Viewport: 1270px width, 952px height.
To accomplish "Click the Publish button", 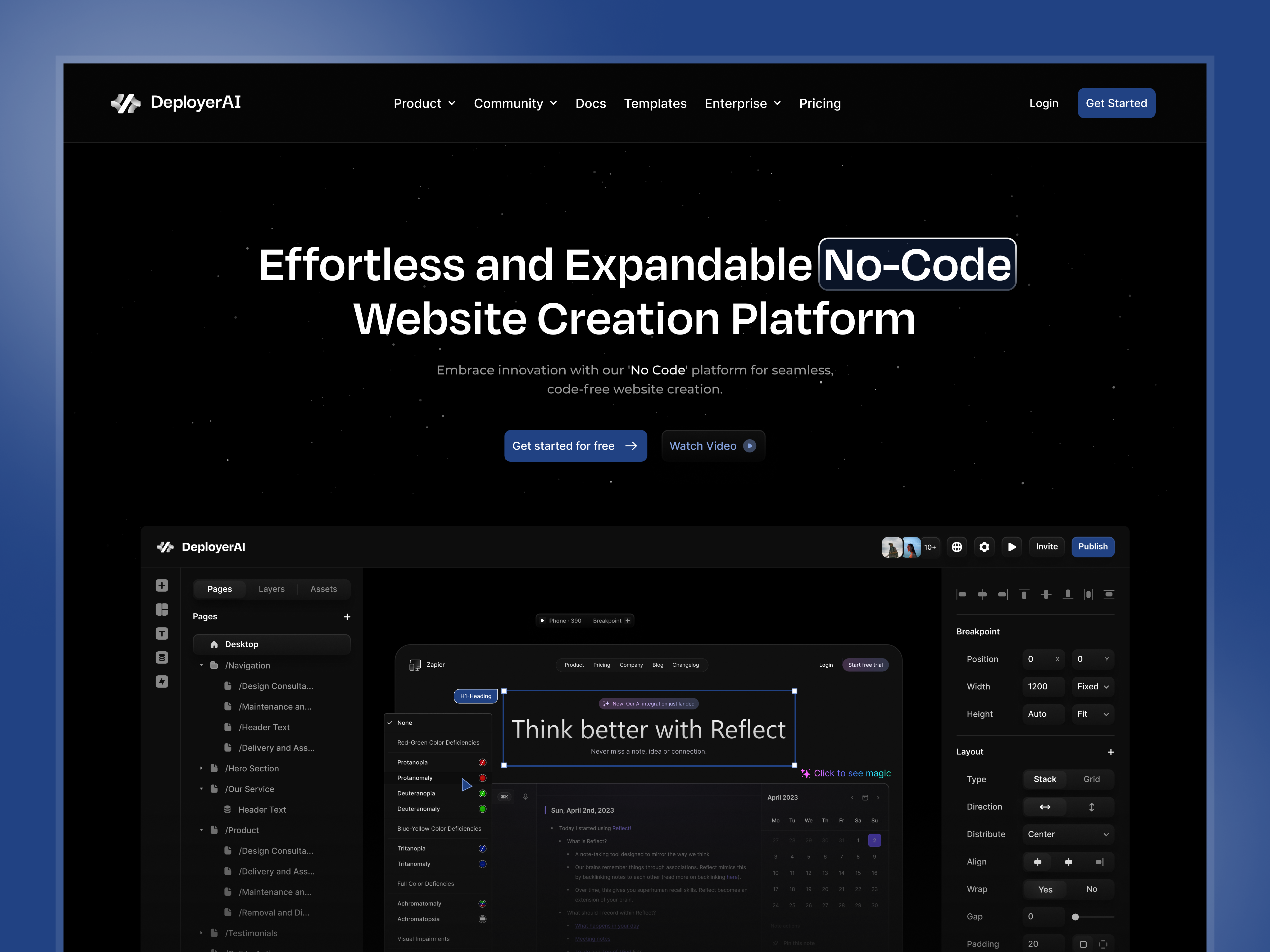I will pos(1092,547).
